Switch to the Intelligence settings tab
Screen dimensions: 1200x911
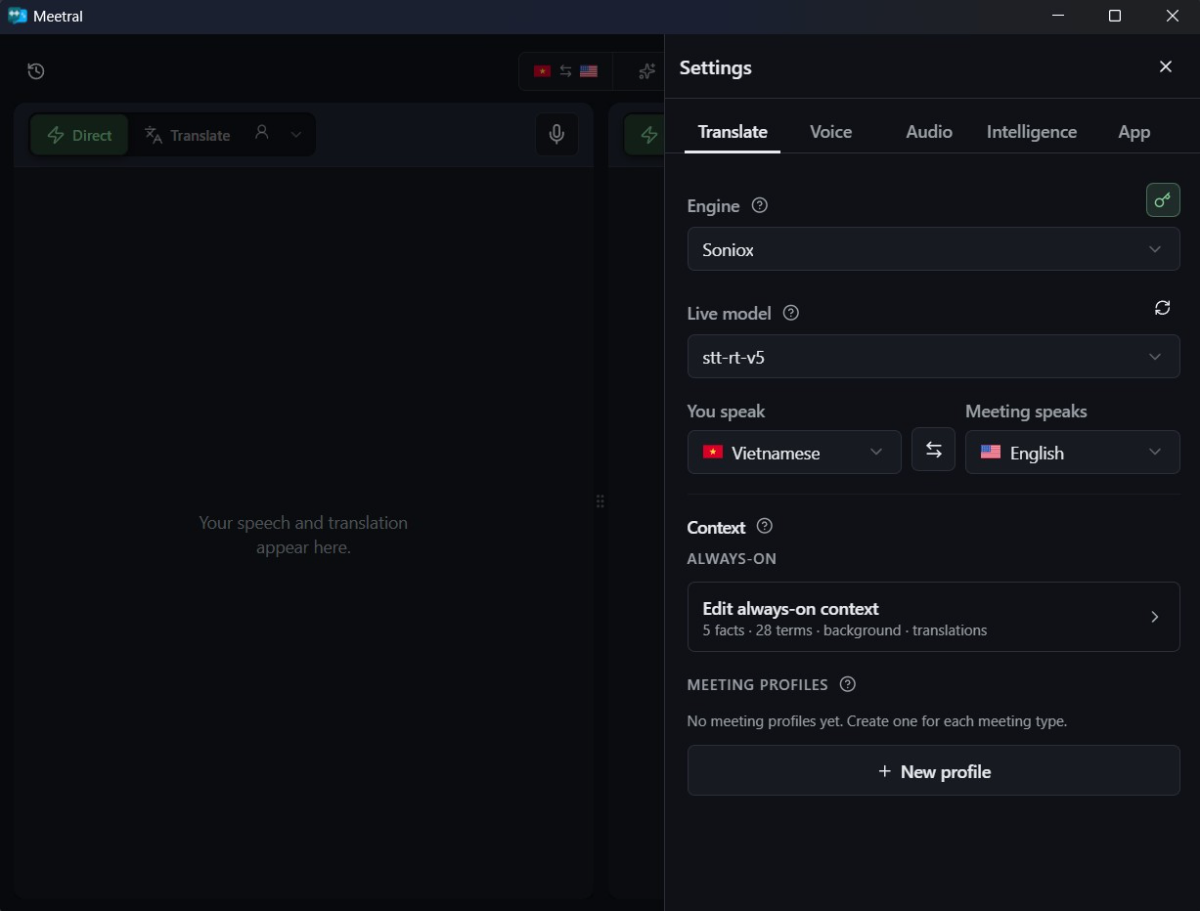click(x=1031, y=132)
